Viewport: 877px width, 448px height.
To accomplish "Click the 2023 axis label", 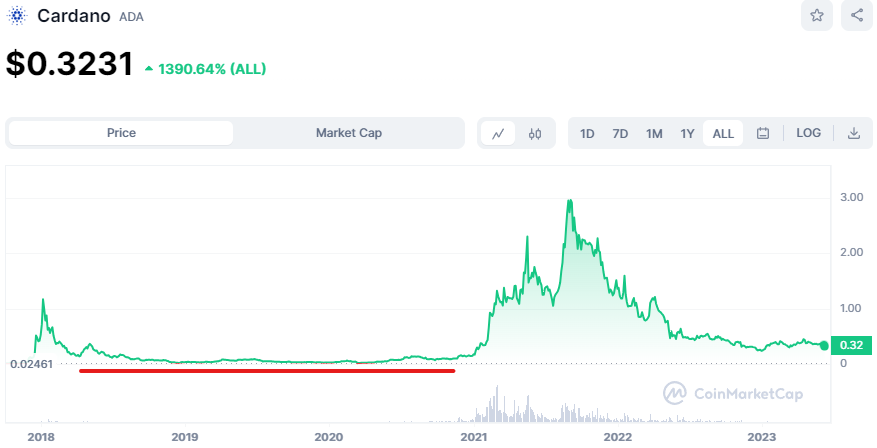I will pyautogui.click(x=762, y=437).
